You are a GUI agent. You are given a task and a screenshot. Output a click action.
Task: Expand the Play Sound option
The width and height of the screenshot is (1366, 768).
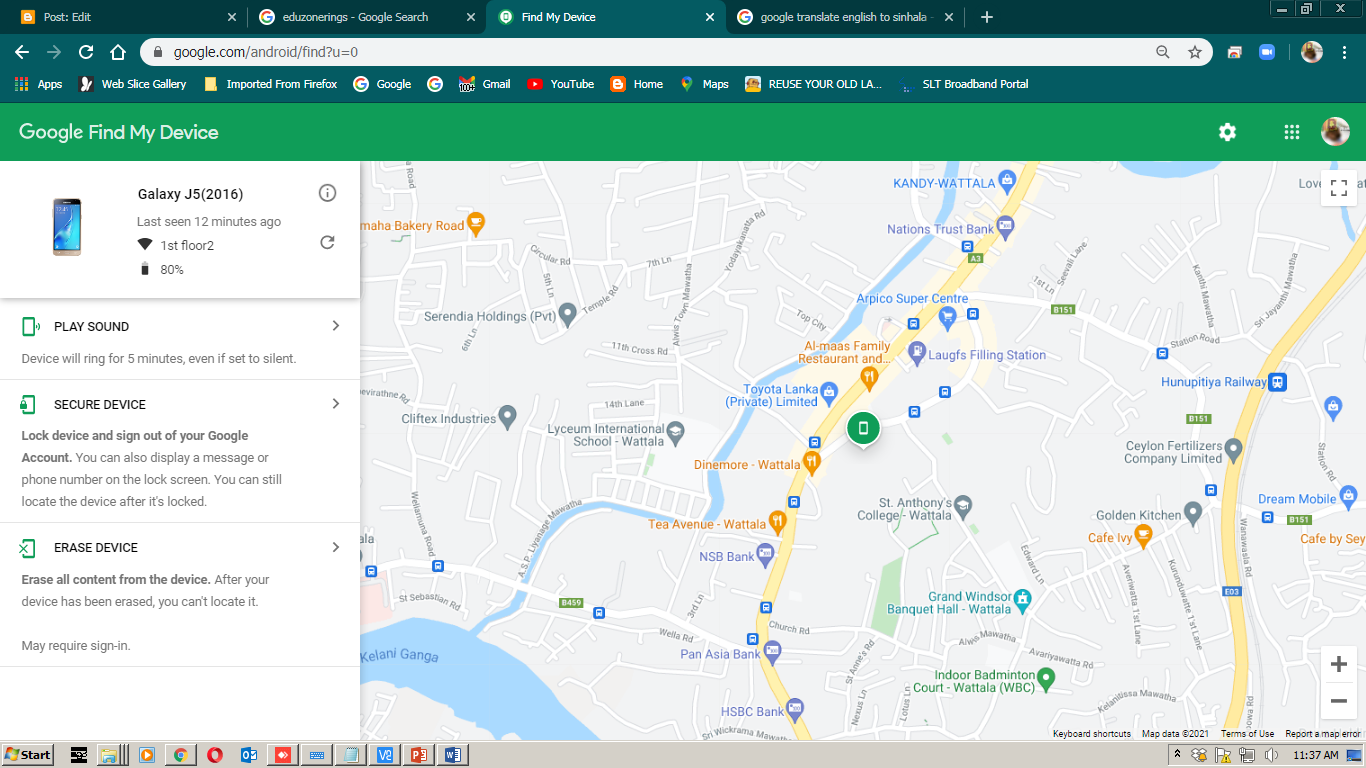(335, 325)
